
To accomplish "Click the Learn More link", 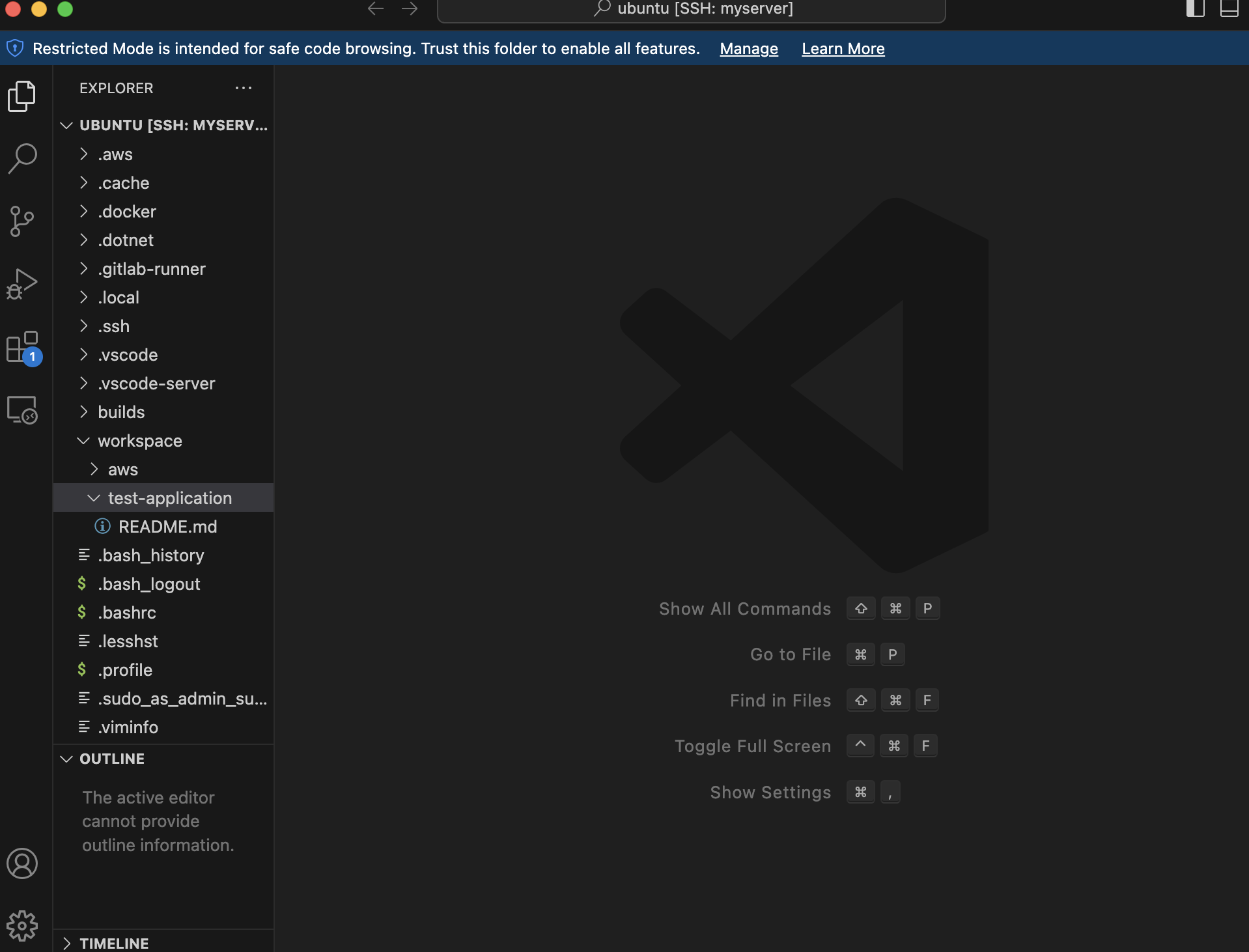I will coord(843,49).
